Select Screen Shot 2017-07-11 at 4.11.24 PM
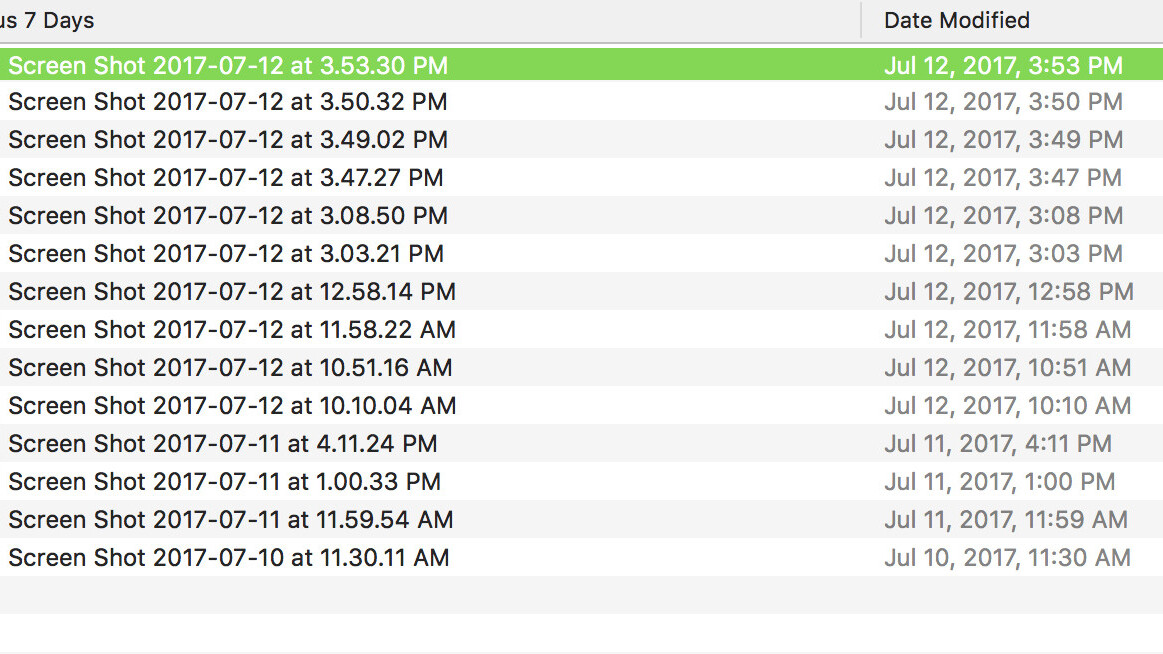The width and height of the screenshot is (1163, 654). point(223,444)
